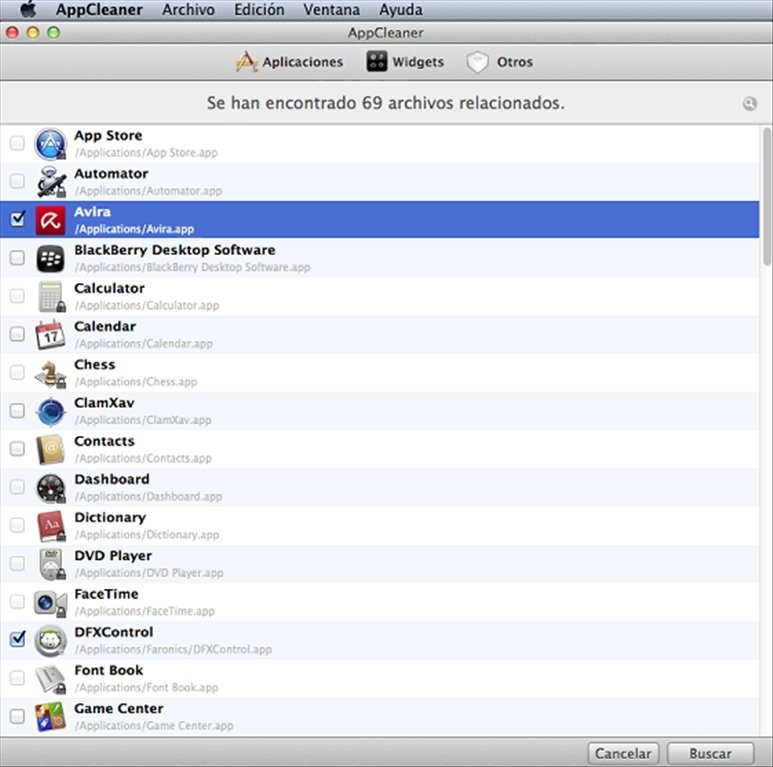Open the Edición menu

pyautogui.click(x=259, y=9)
